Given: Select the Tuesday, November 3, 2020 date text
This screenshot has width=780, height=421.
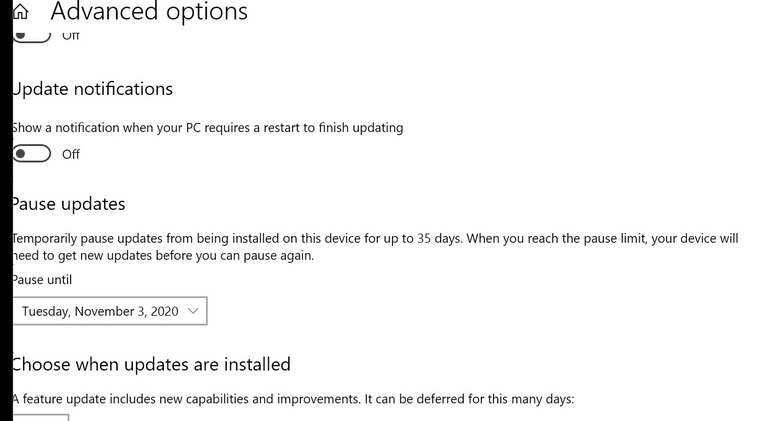Looking at the screenshot, I should [100, 311].
